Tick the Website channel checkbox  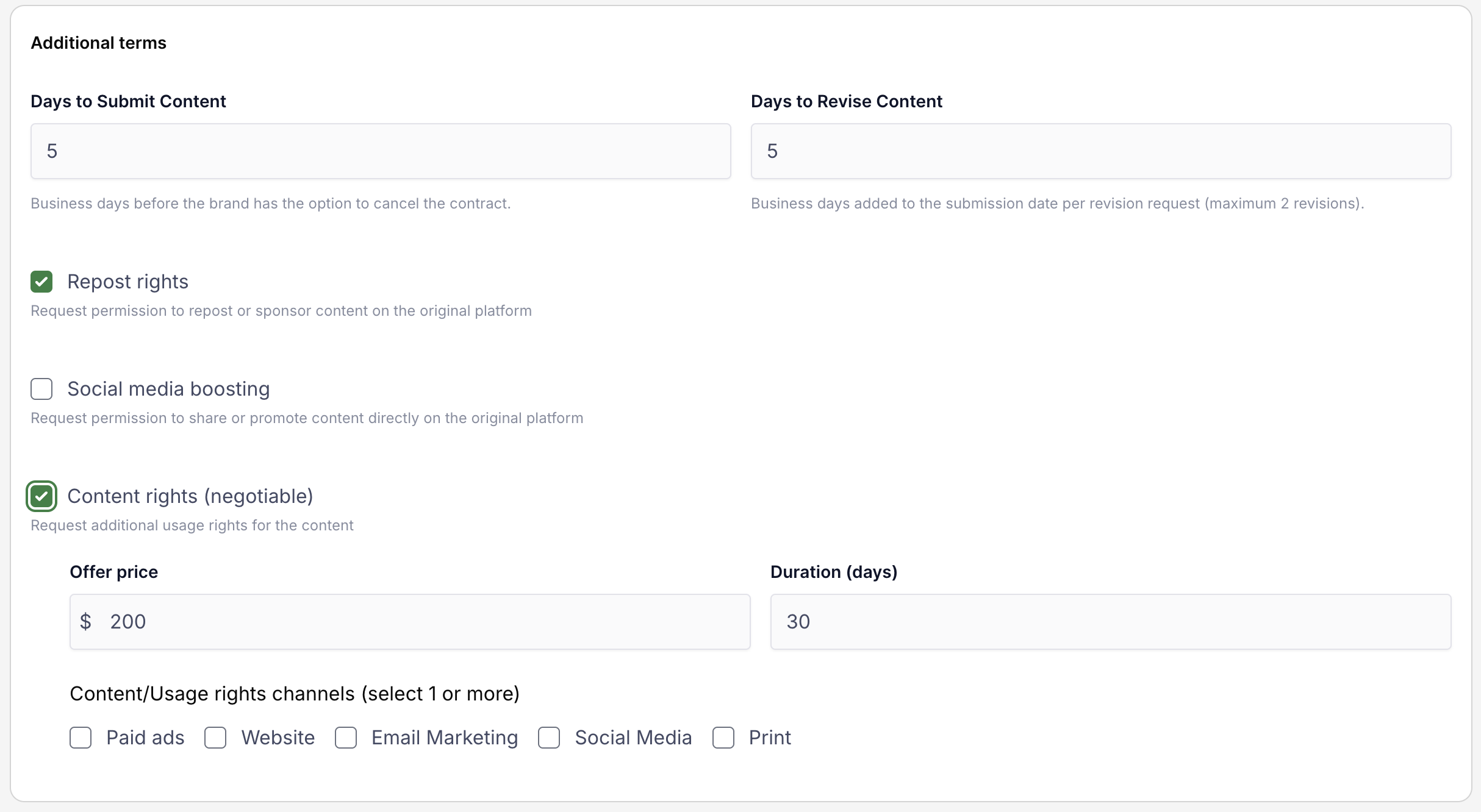[215, 738]
